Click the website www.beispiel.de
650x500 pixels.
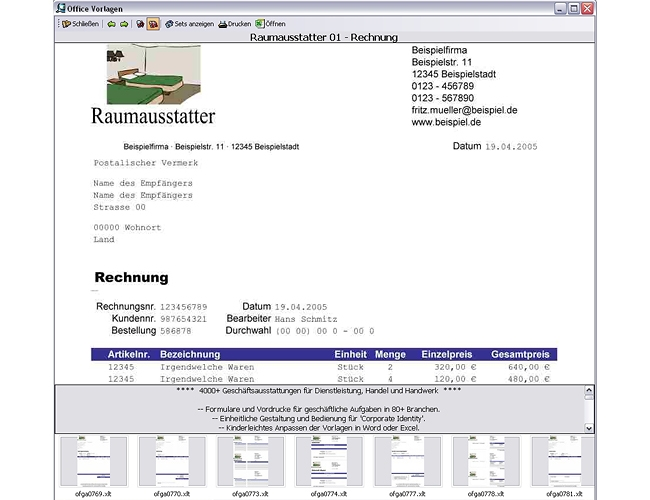pyautogui.click(x=446, y=122)
